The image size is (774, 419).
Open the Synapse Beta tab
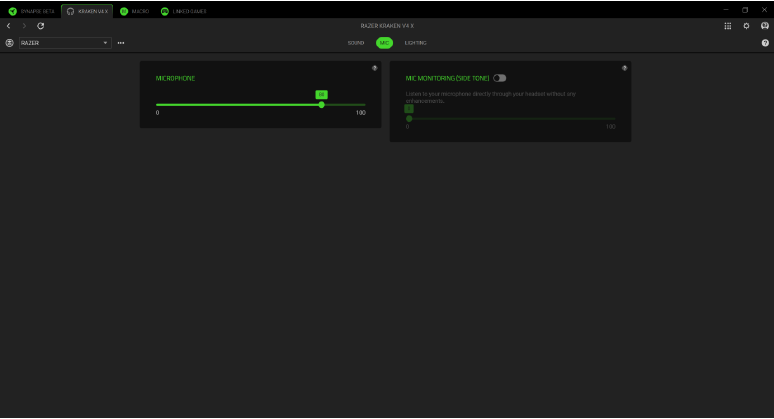tap(32, 11)
